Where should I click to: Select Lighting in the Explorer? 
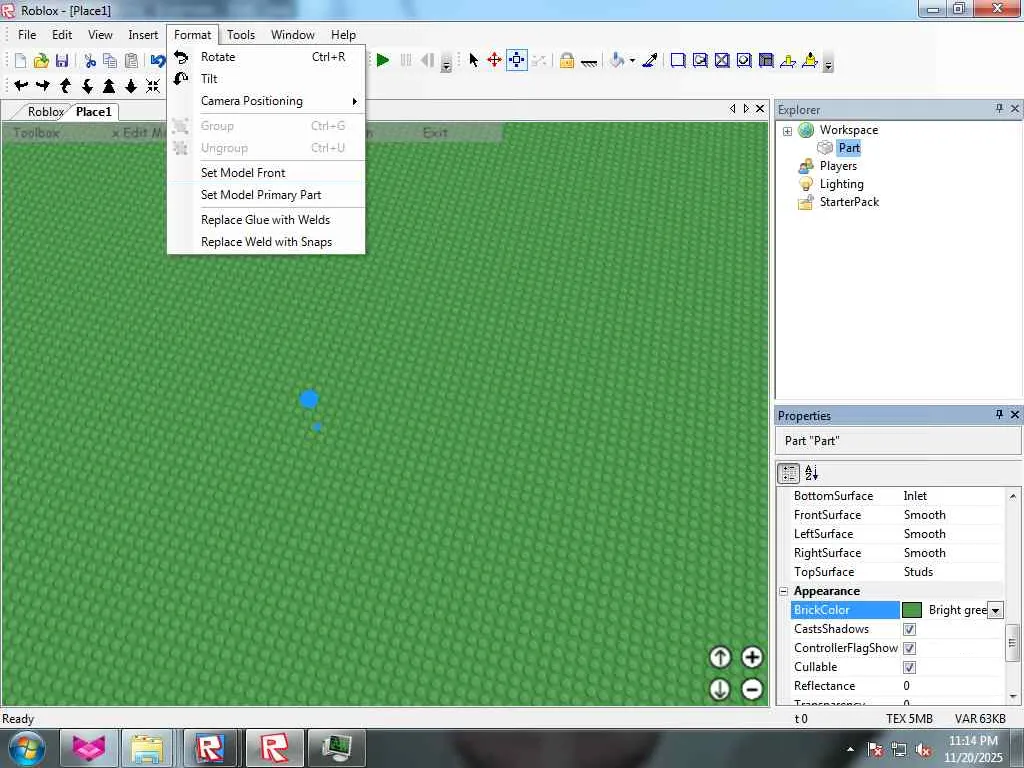coord(841,184)
